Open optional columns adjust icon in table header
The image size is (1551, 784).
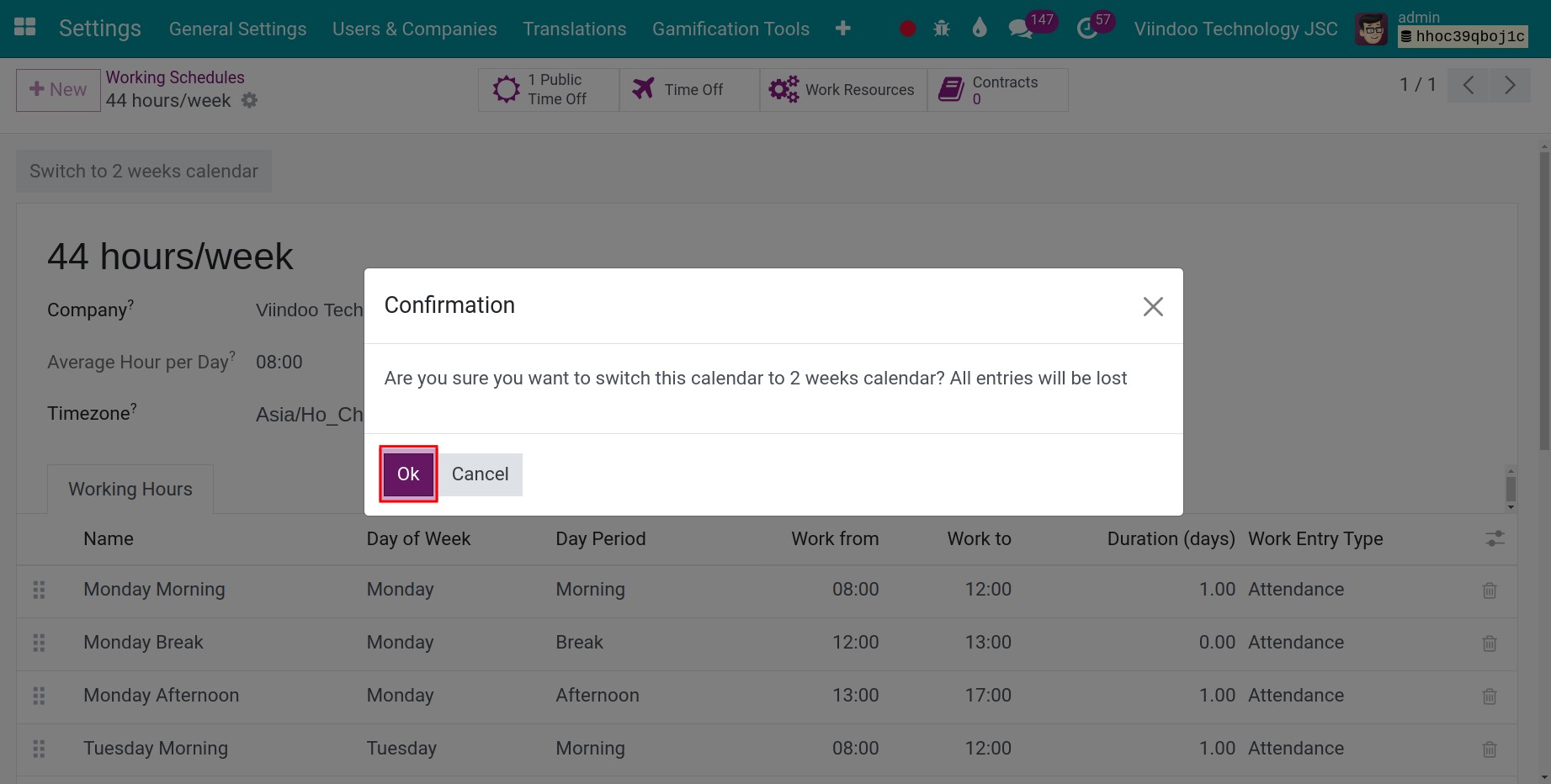click(x=1495, y=538)
